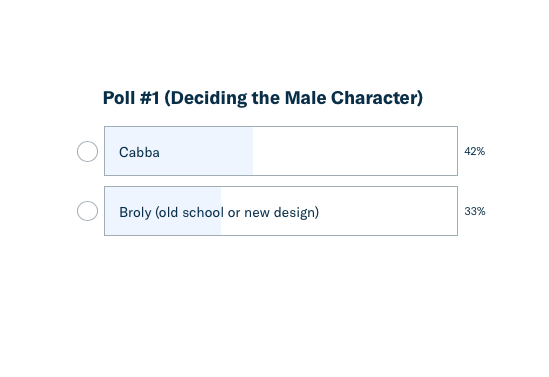Click the Poll #1 title heading
The width and height of the screenshot is (549, 377).
click(x=263, y=98)
